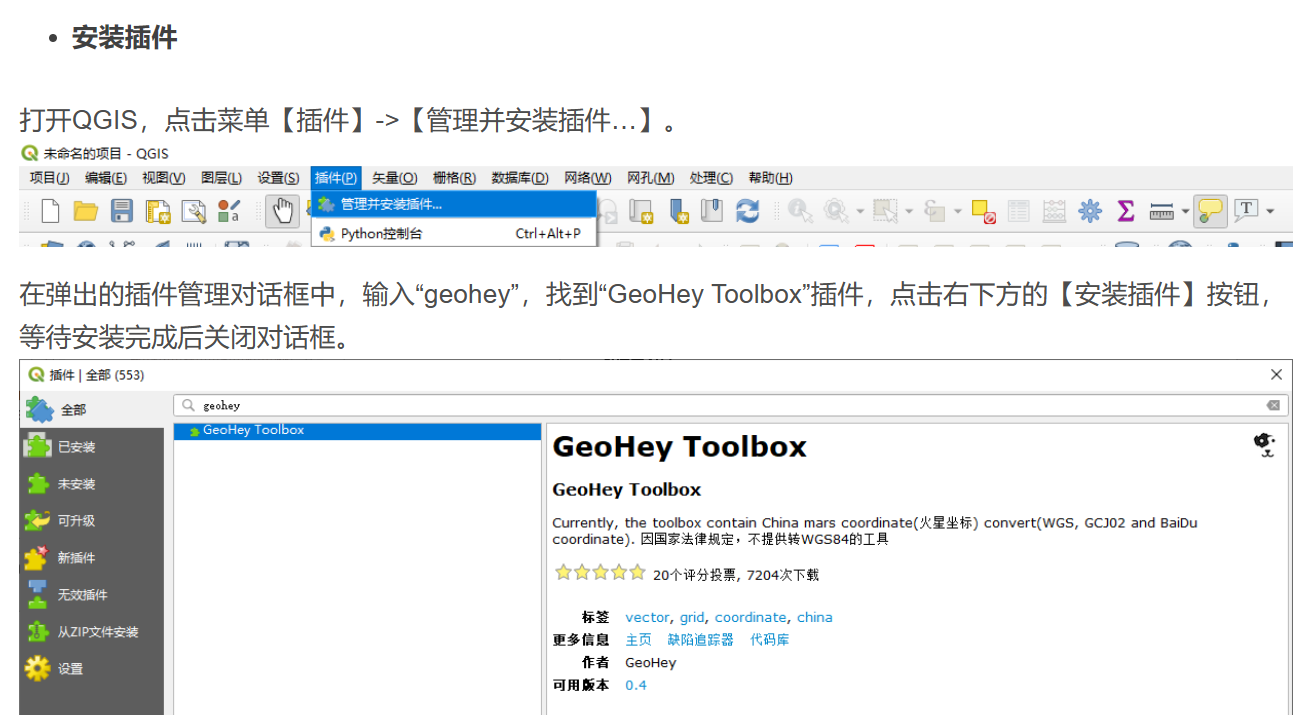This screenshot has width=1311, height=715.
Task: Click the Select Features by Value icon
Action: point(935,211)
